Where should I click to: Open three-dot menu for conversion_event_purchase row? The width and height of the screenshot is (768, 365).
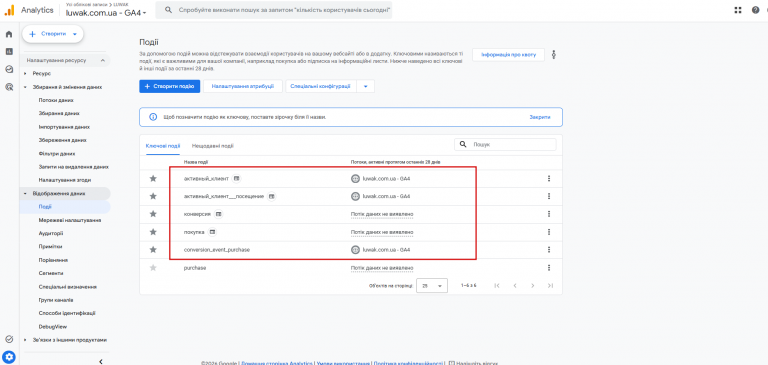[x=549, y=250]
